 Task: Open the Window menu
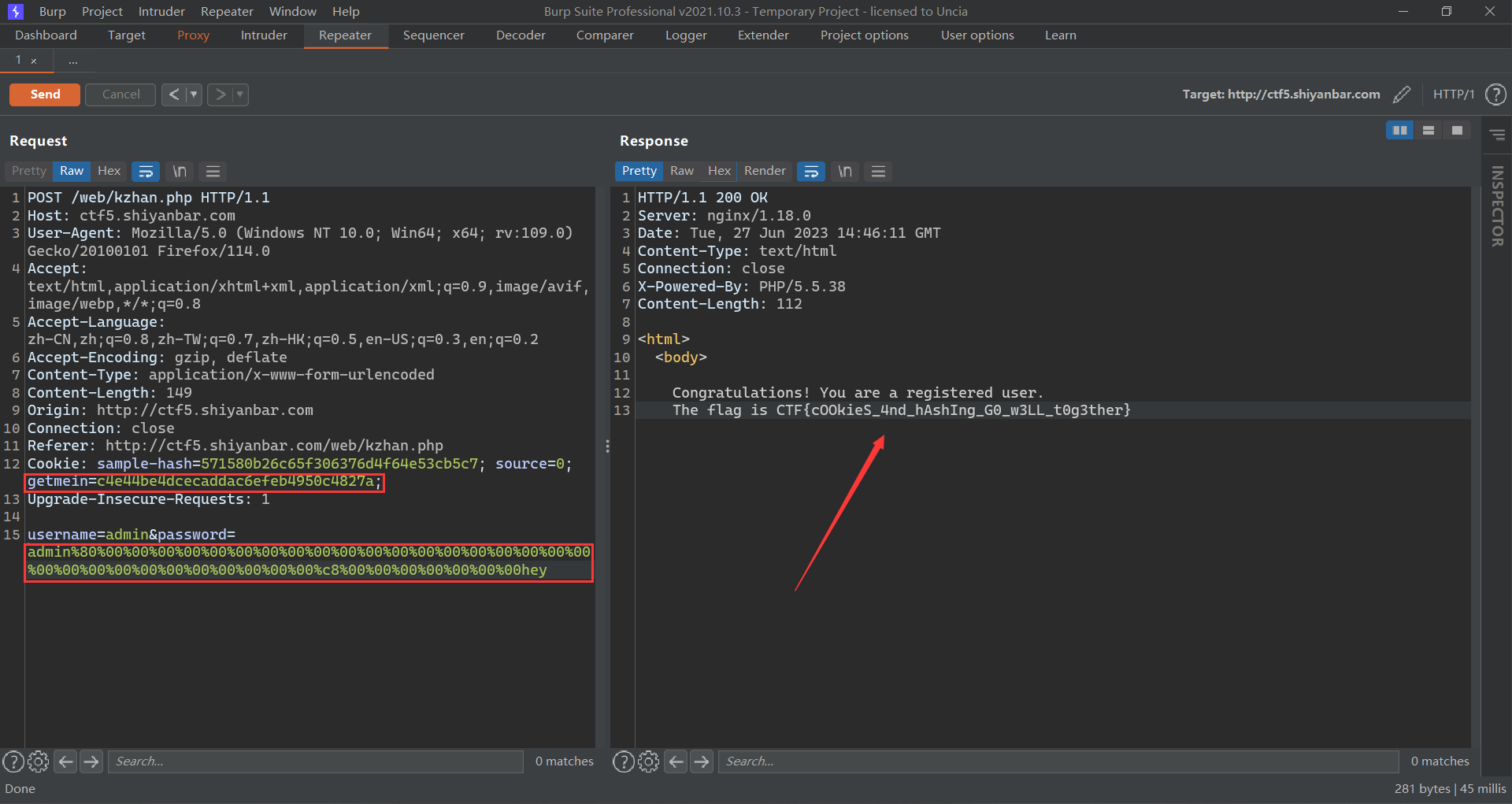click(x=292, y=11)
